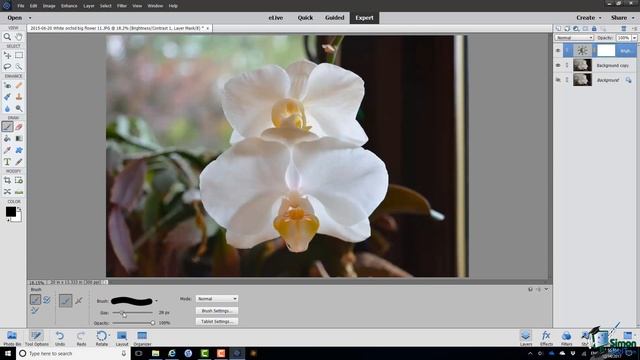
Task: Select the Color Picker eyedropper tool
Action: click(7, 150)
